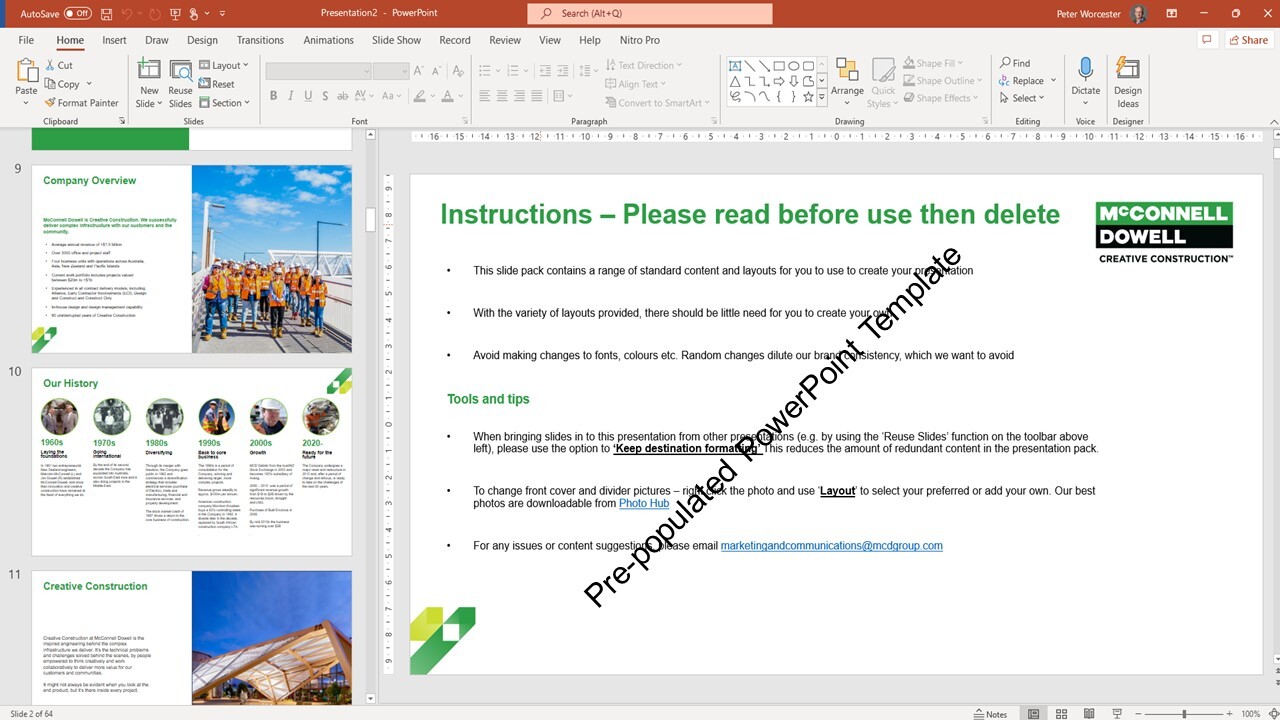Toggle text Shadow
1280x720 pixels.
(x=327, y=96)
